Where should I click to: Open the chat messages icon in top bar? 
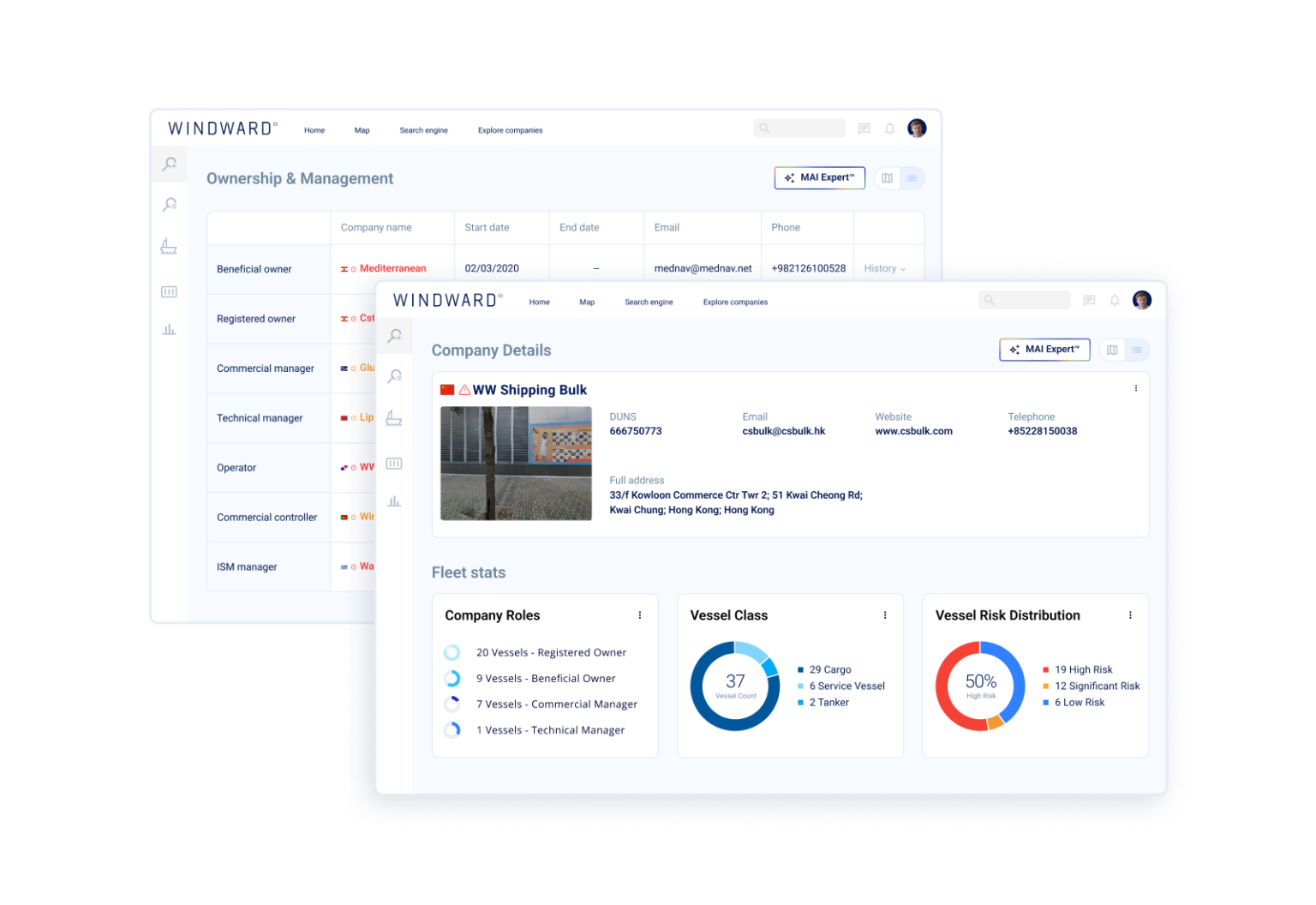click(1089, 300)
